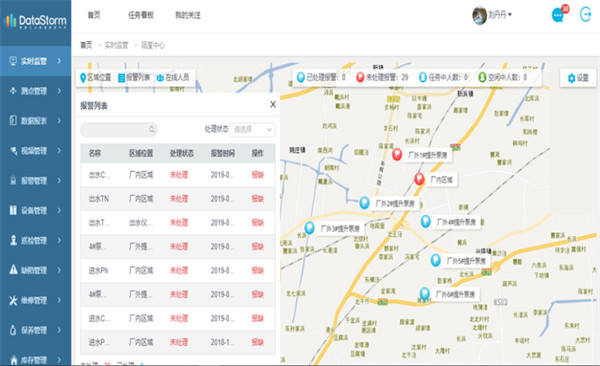Select red marker 厂外1#提升泵房 on map
This screenshot has width=600, height=366.
pyautogui.click(x=397, y=154)
